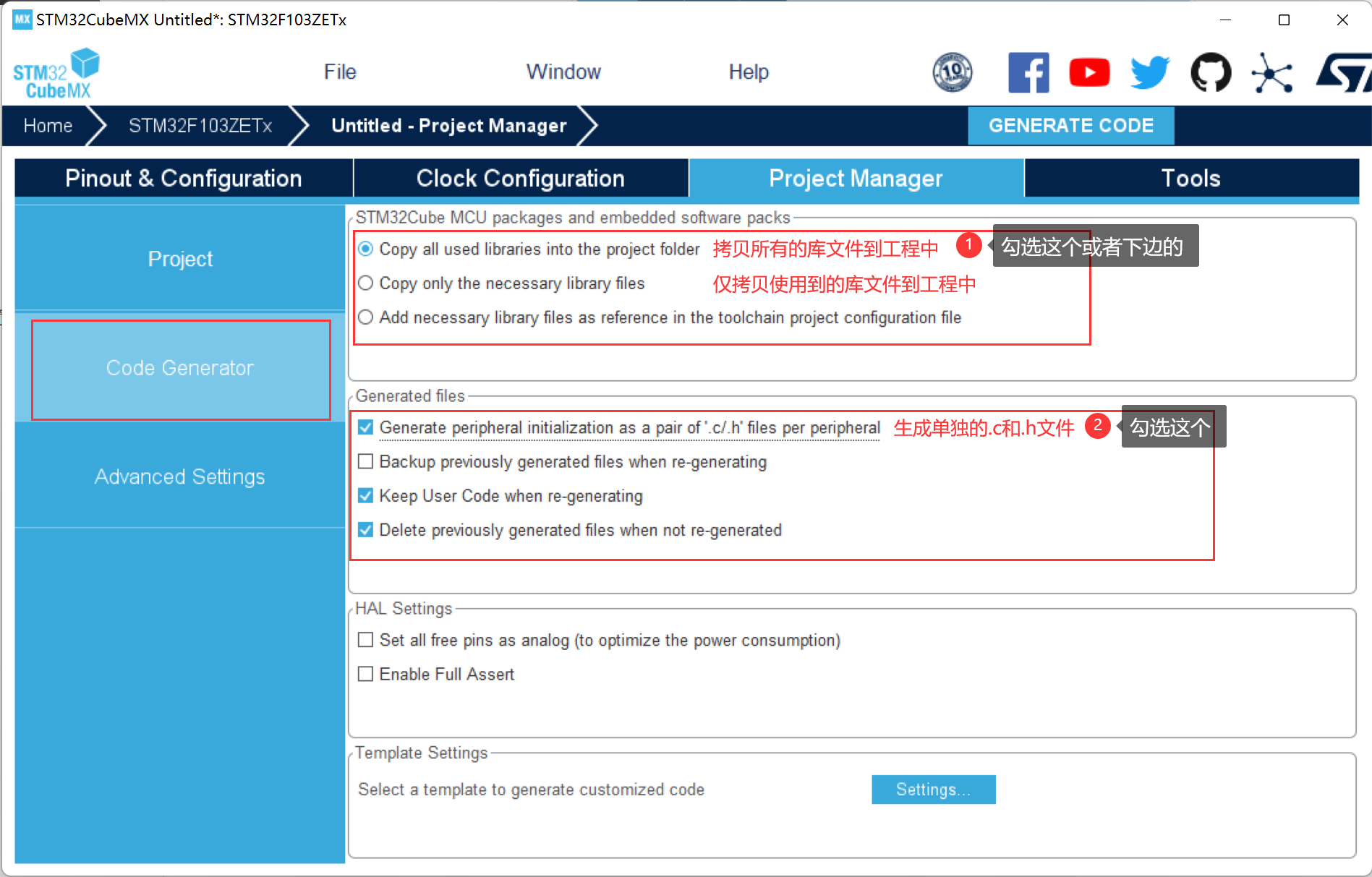Click the ST community network icon
This screenshot has height=877, width=1372.
(x=1271, y=72)
